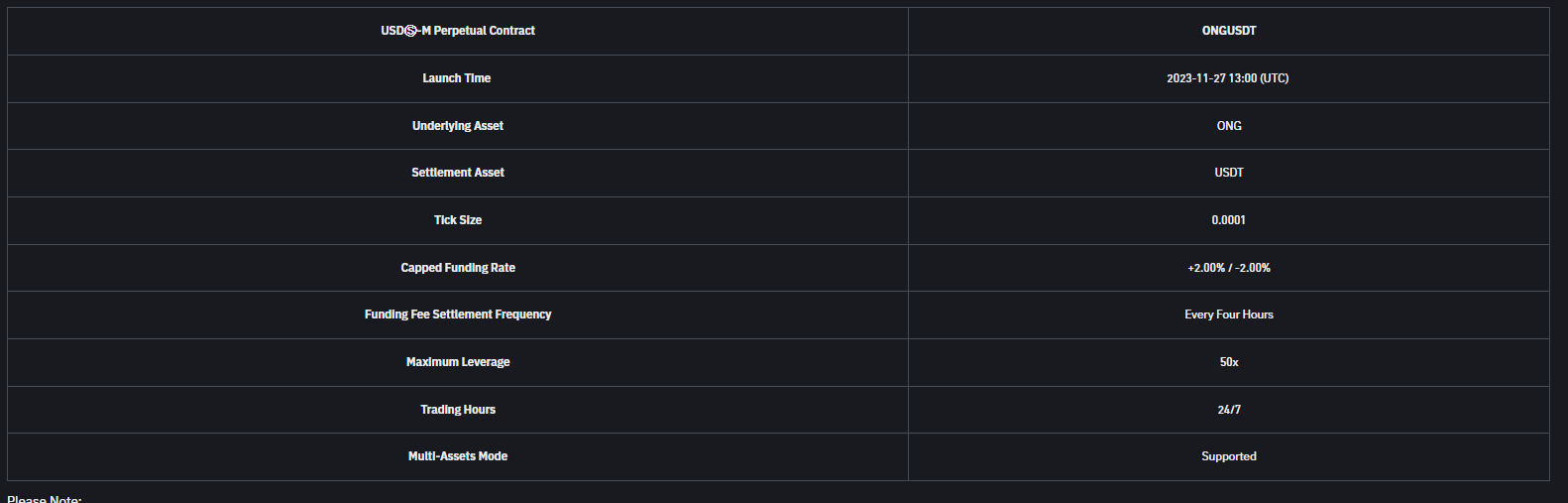Image resolution: width=1568 pixels, height=503 pixels.
Task: Click the Trading Hours label
Action: click(x=458, y=410)
